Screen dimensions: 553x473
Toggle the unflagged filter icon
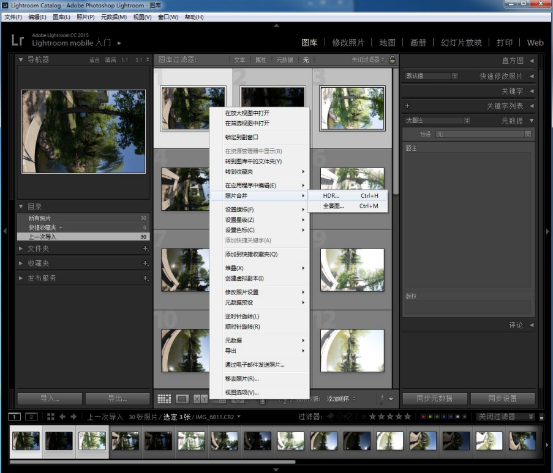point(340,417)
